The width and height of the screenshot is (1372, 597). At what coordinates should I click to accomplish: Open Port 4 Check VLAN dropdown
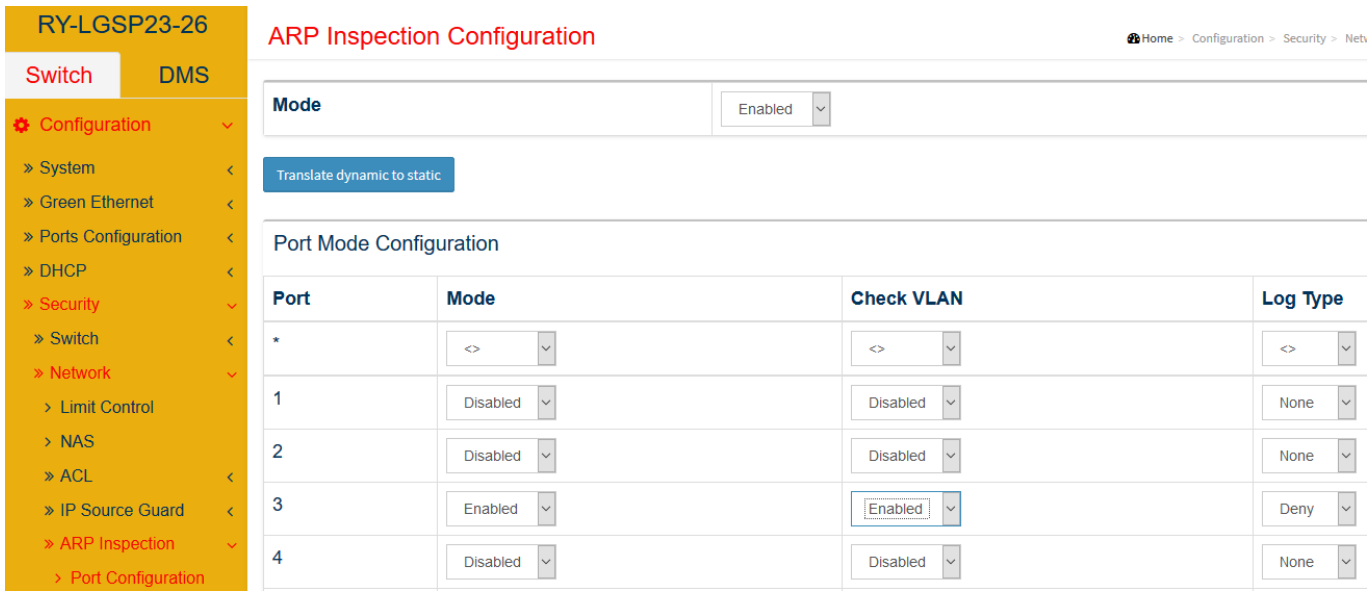point(906,561)
